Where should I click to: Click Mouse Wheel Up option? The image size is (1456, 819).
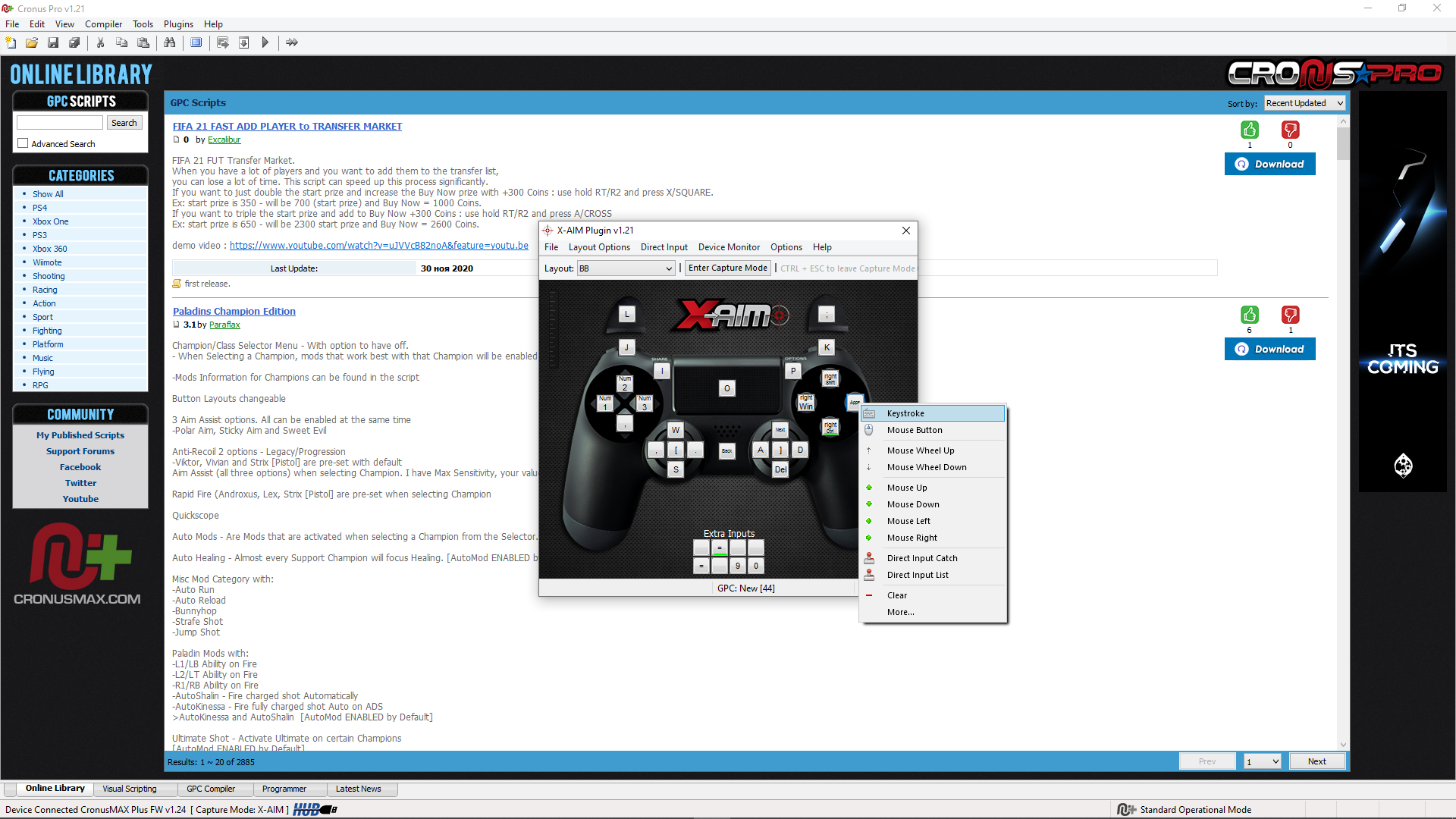(x=920, y=450)
